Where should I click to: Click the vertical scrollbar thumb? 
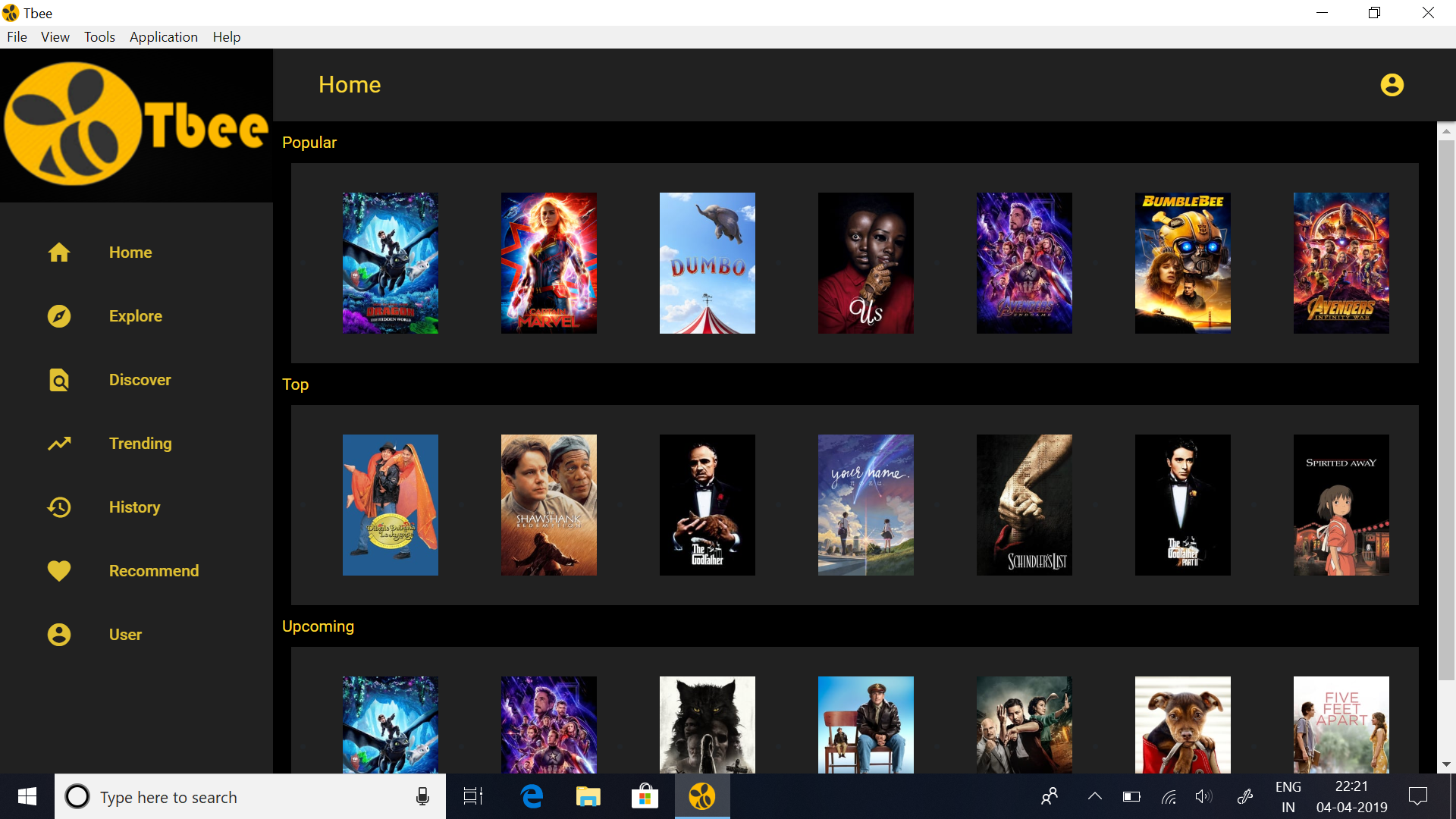[1446, 410]
